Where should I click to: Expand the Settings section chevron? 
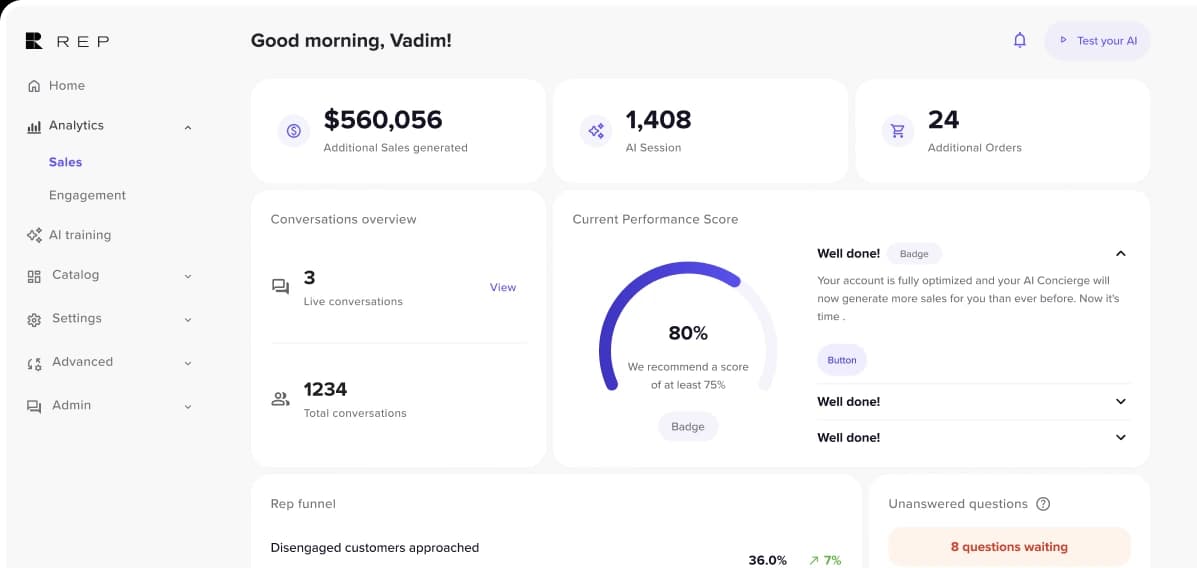[x=188, y=320]
